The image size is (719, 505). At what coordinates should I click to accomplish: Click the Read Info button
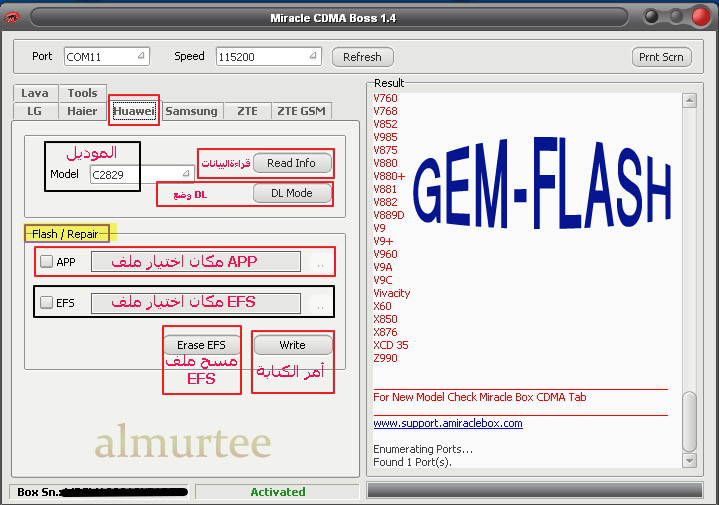292,163
